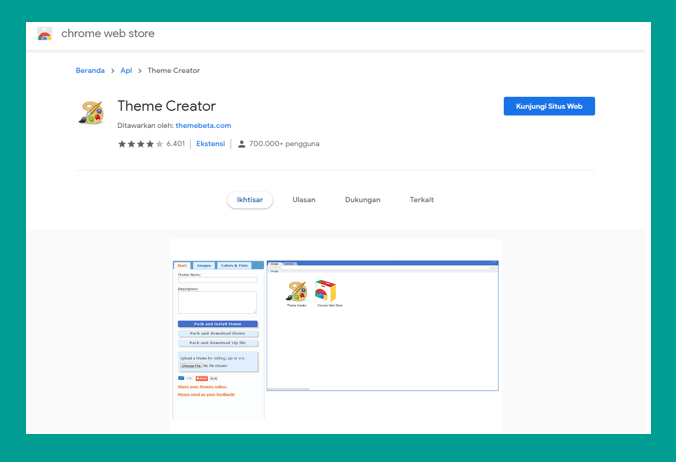Click the users person icon
The image size is (676, 462).
[x=241, y=144]
